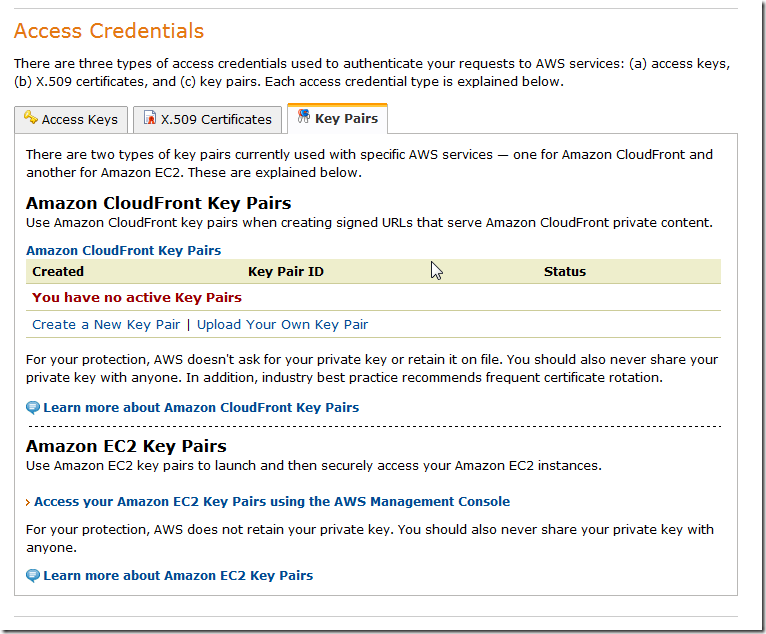This screenshot has width=766, height=634.
Task: Click the 'You have no active Key Pairs' message
Action: [137, 297]
